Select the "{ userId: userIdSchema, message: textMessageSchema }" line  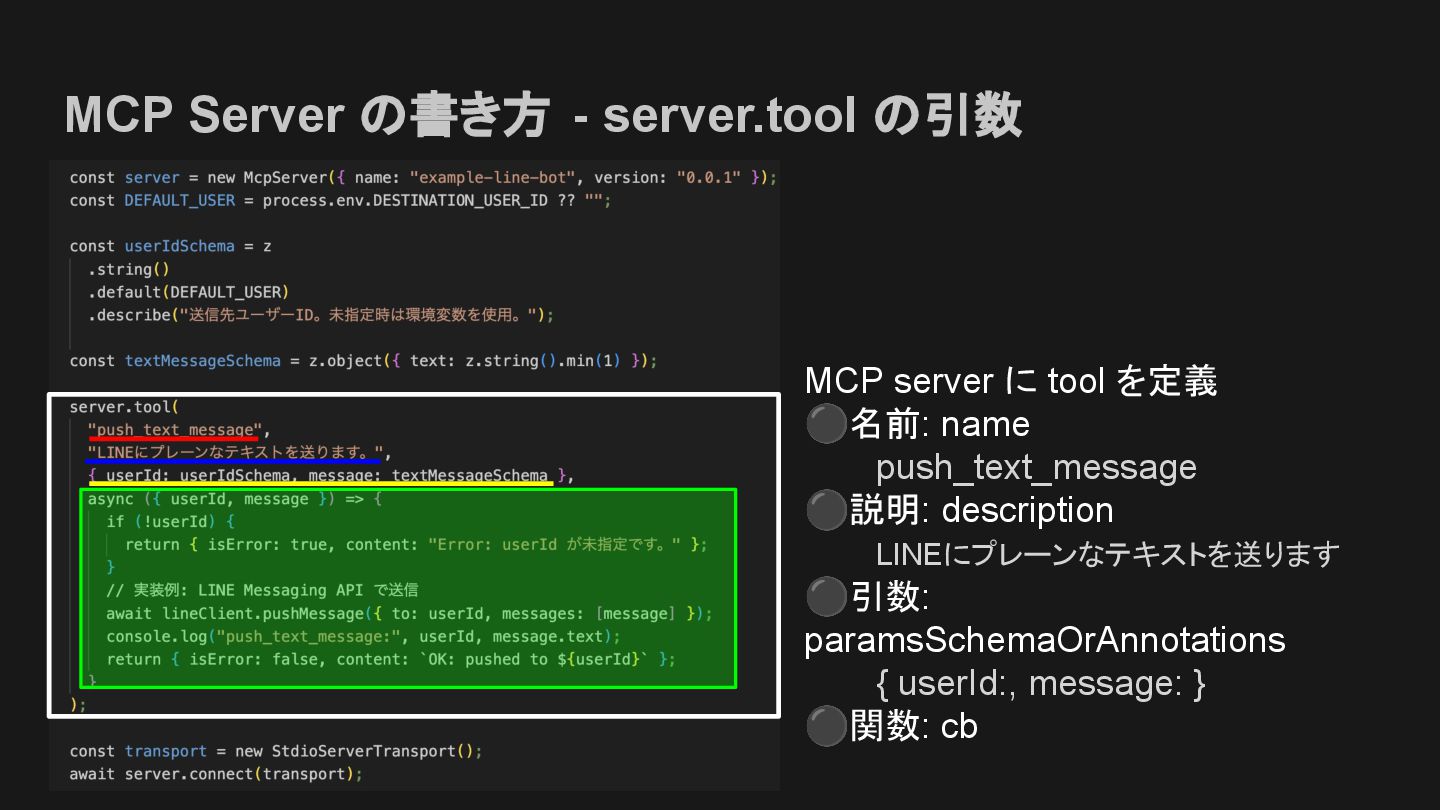pyautogui.click(x=330, y=476)
